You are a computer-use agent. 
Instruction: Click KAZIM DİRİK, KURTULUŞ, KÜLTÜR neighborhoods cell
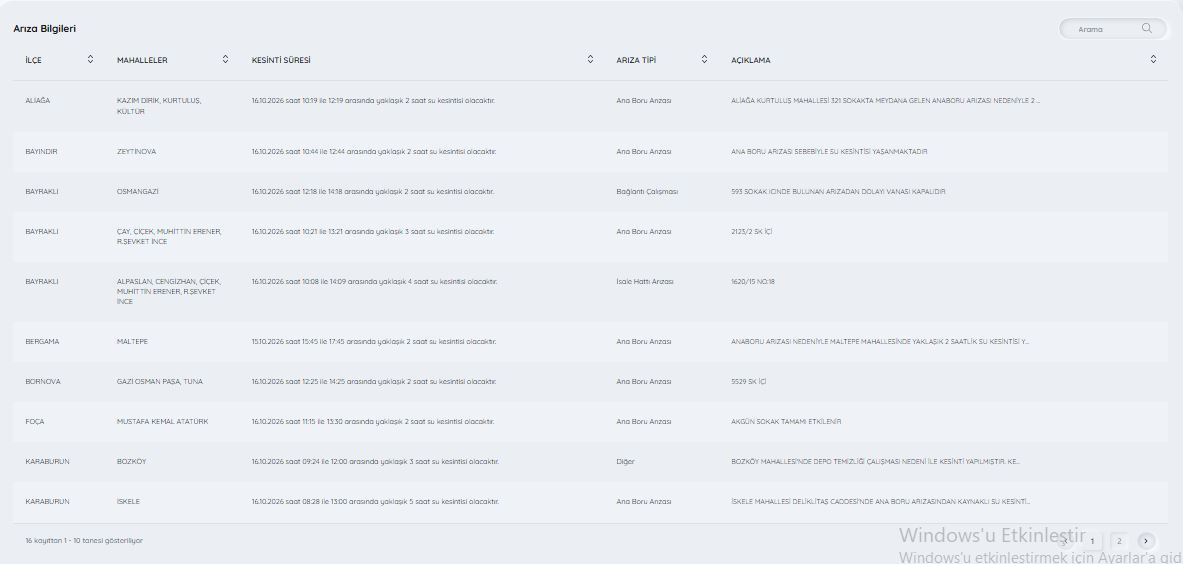click(159, 106)
